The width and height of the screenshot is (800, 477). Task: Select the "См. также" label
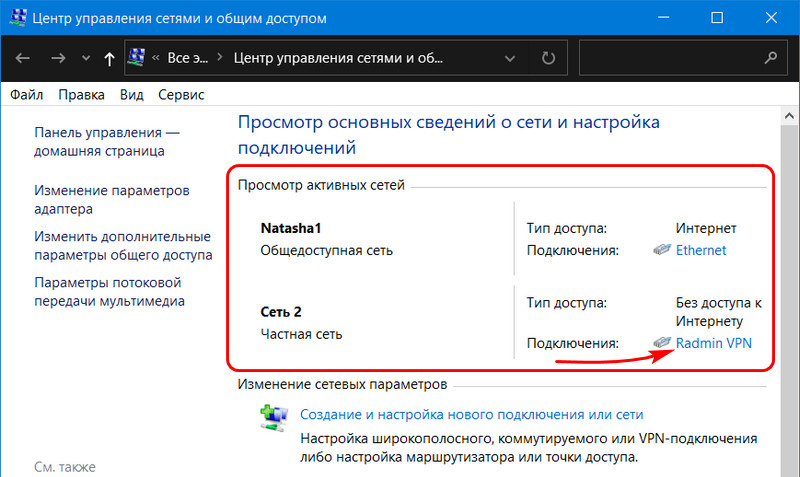click(x=65, y=467)
